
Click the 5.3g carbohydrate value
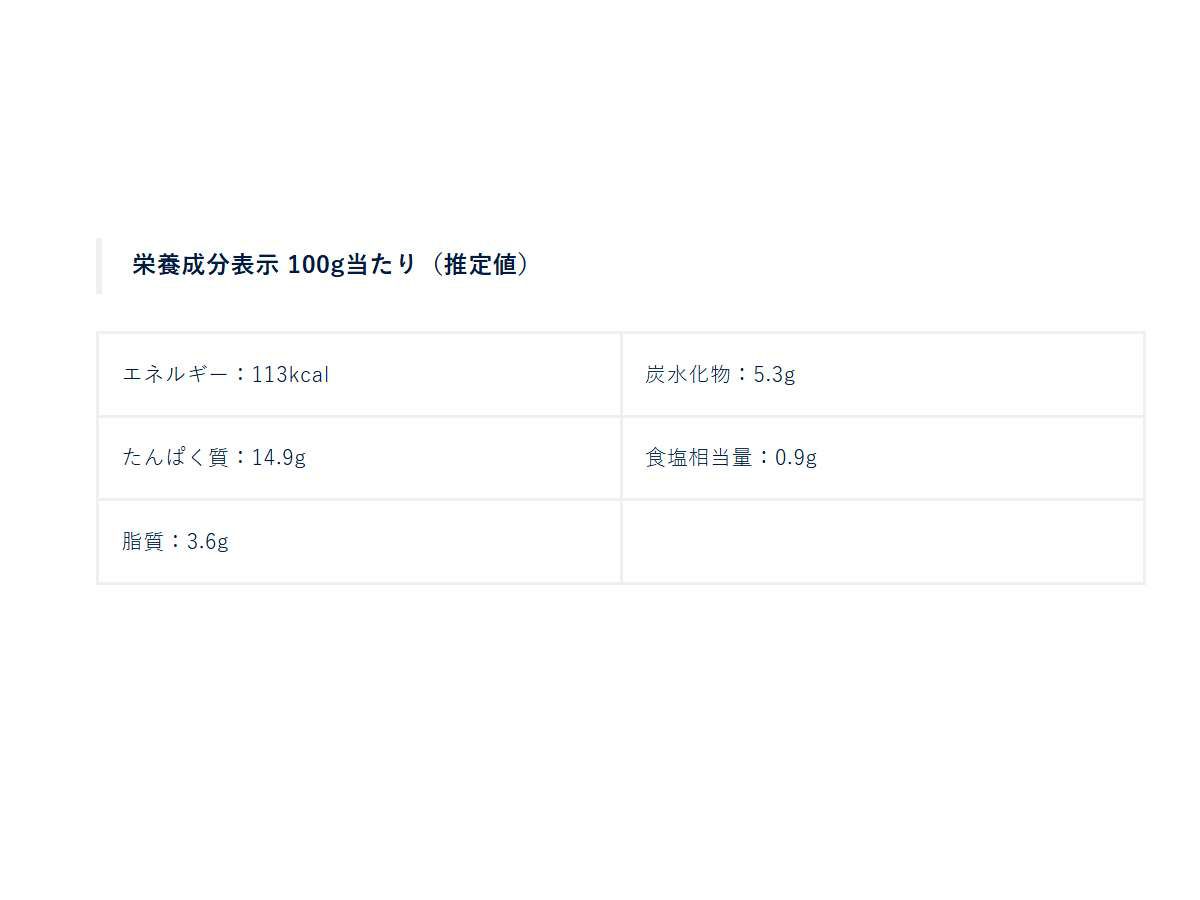click(775, 375)
